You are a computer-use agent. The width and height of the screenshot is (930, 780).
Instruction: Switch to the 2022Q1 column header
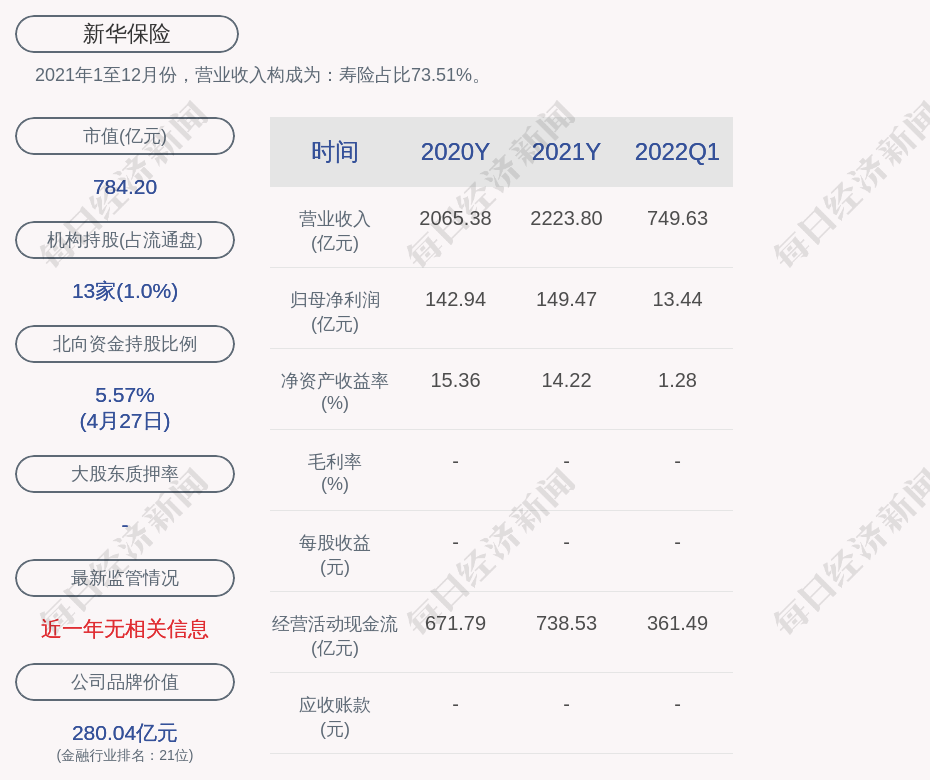point(677,152)
